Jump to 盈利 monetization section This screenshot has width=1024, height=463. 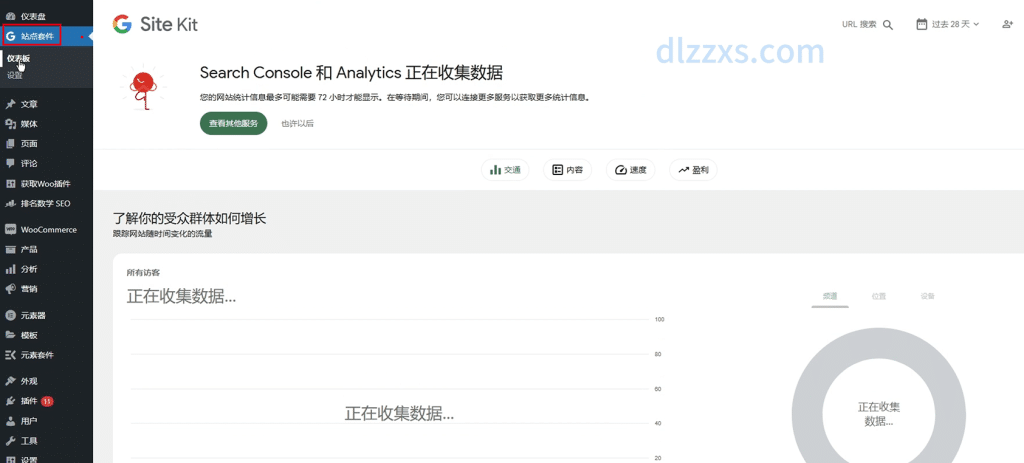pos(693,170)
